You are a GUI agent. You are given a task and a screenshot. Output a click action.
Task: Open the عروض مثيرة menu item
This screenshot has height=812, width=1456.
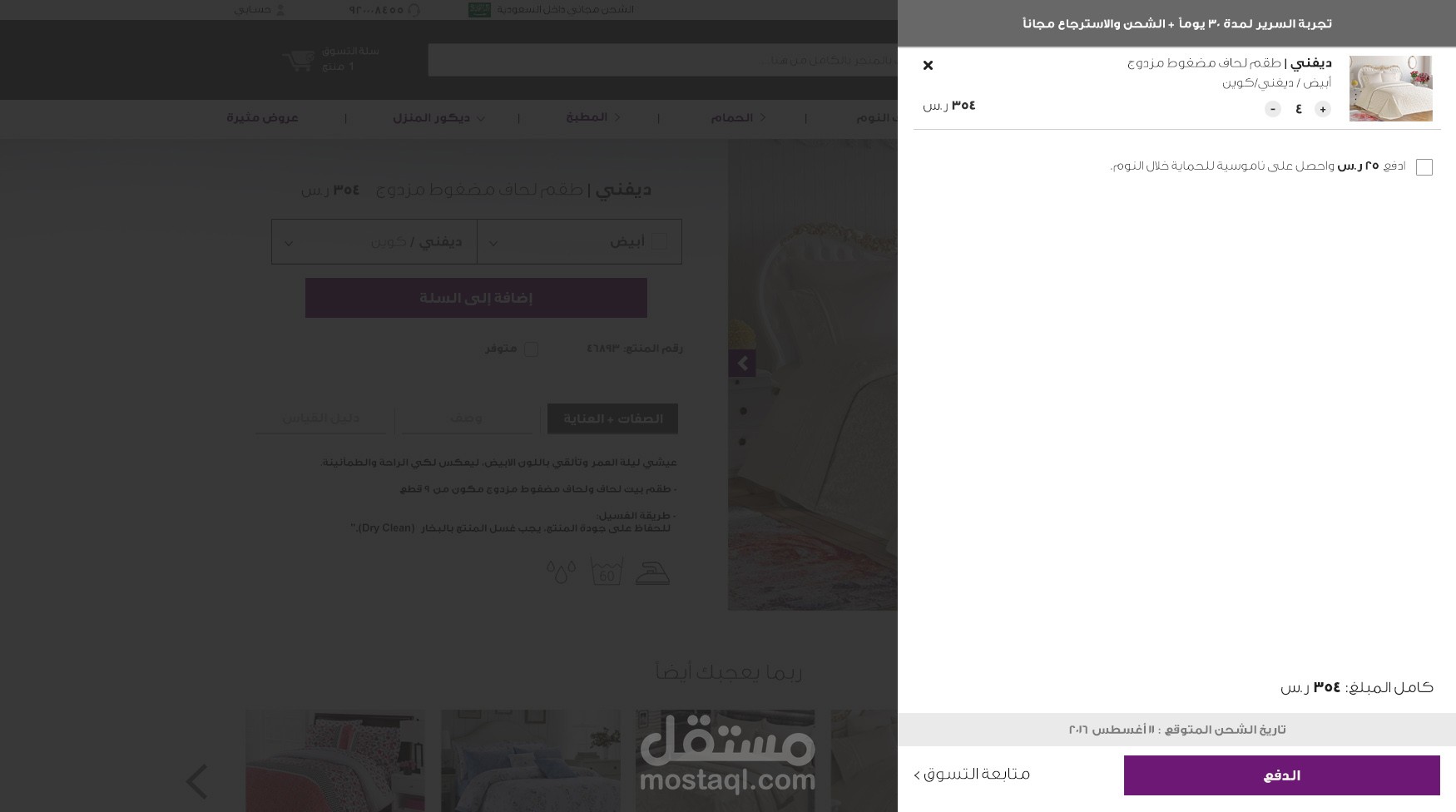point(263,118)
